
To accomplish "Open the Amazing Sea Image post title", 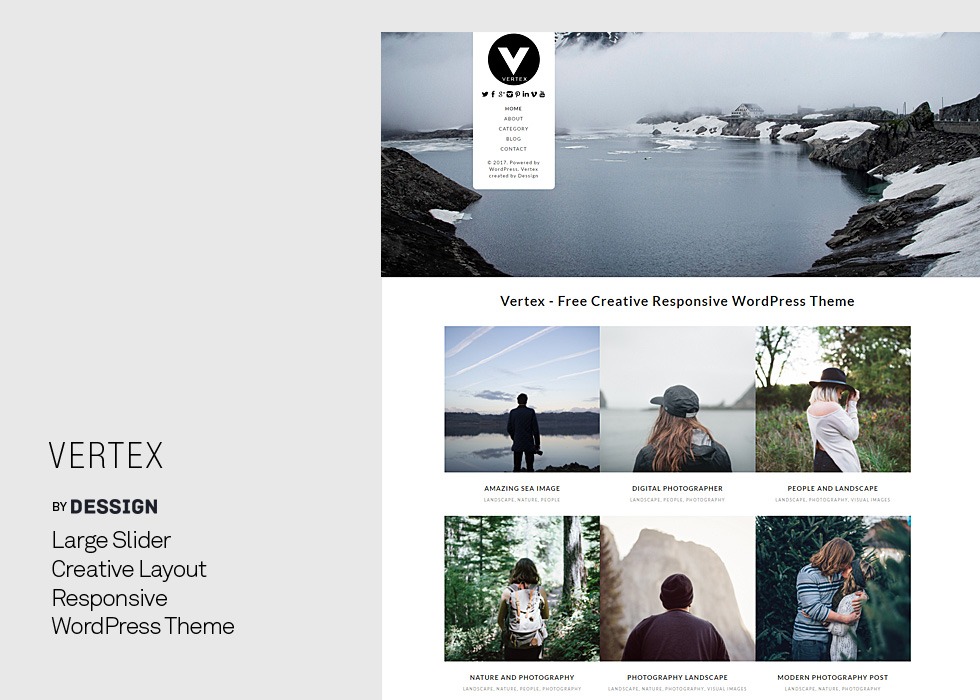I will pos(522,488).
